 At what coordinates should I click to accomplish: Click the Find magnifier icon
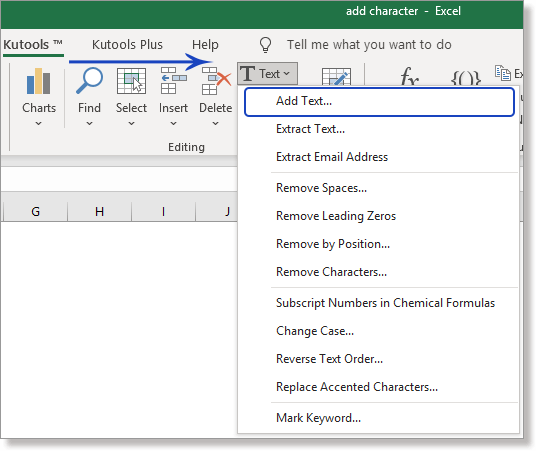(89, 81)
